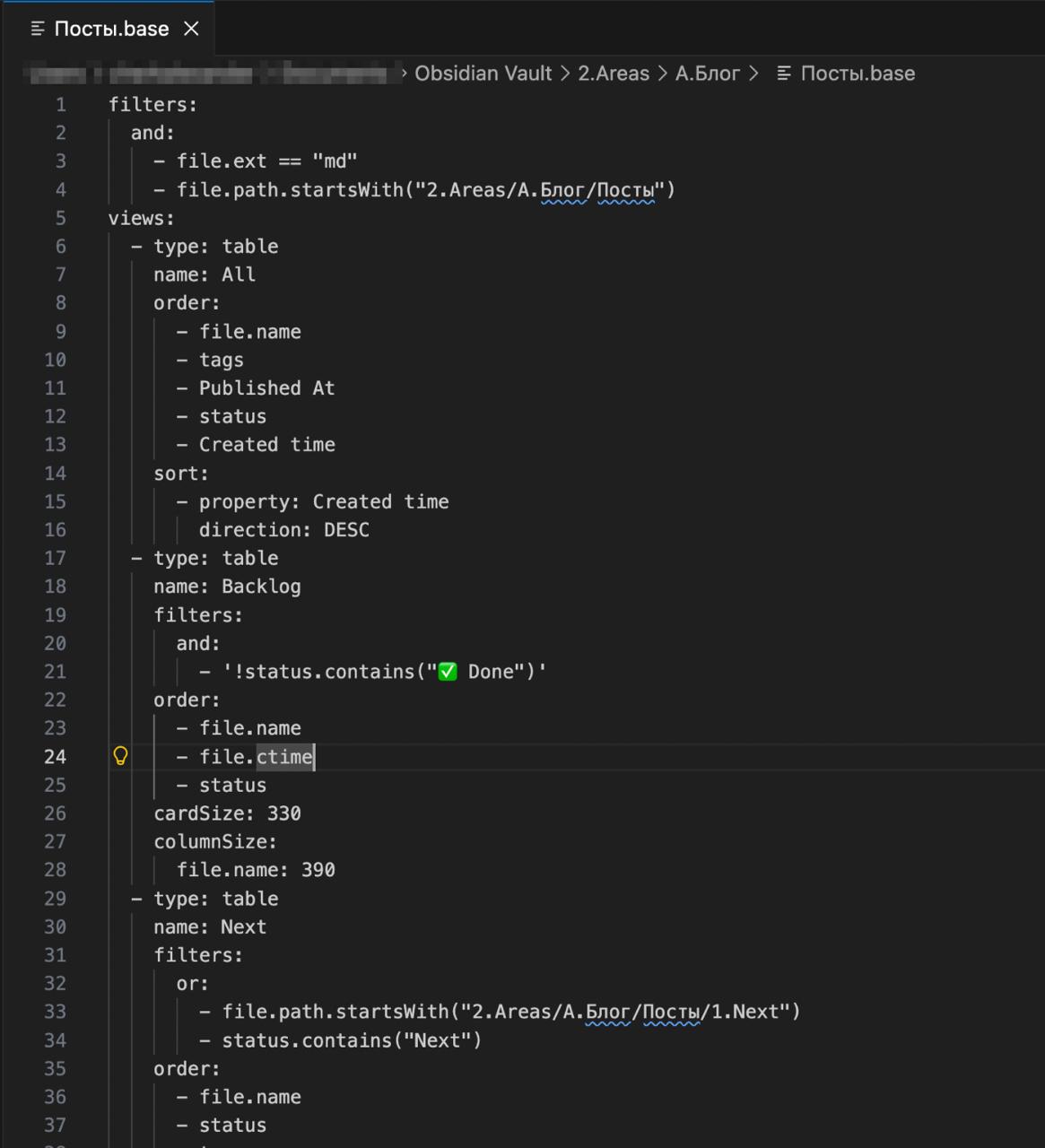Expand the А.Блог breadcrumb item
The width and height of the screenshot is (1045, 1148).
707,74
